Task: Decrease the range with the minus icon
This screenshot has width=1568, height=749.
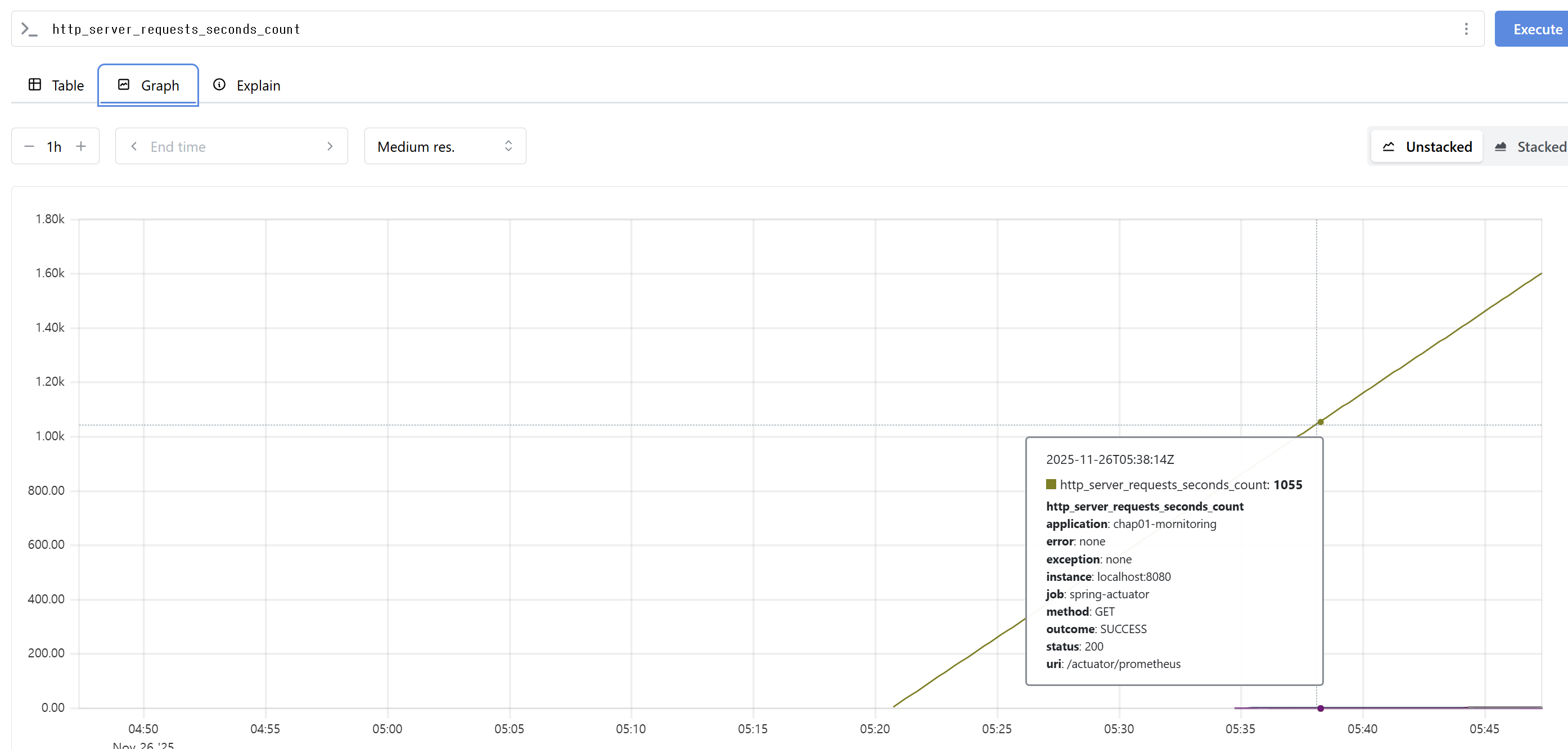Action: point(29,146)
